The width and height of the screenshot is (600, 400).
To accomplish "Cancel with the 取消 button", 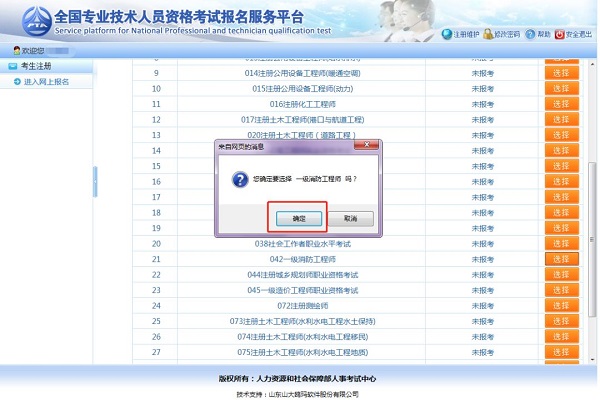I will (x=351, y=219).
